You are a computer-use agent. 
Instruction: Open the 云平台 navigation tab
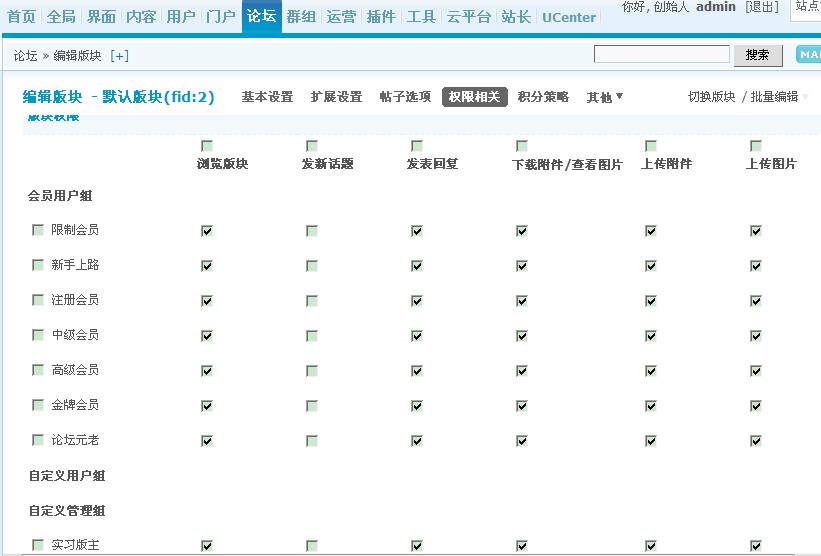coord(469,17)
